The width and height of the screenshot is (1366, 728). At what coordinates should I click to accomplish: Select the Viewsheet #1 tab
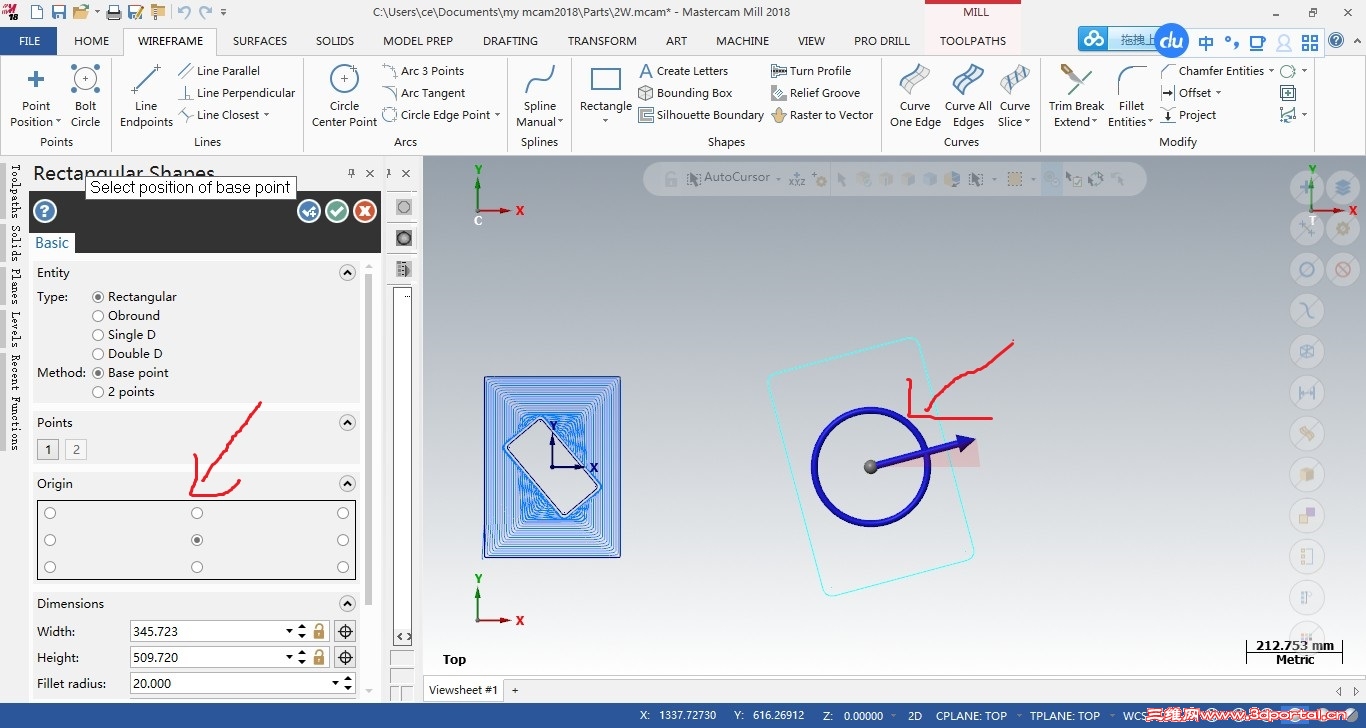coord(463,690)
